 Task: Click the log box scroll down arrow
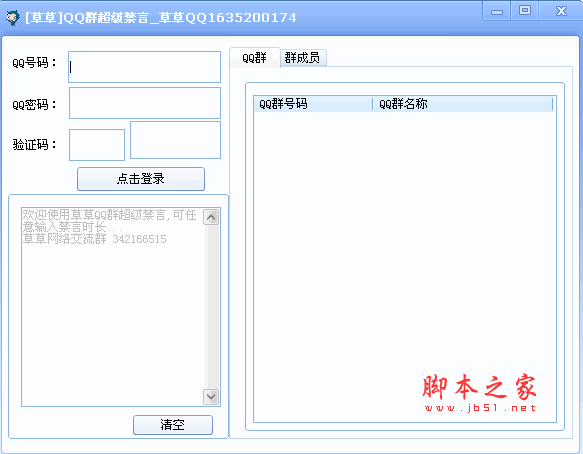pos(211,397)
